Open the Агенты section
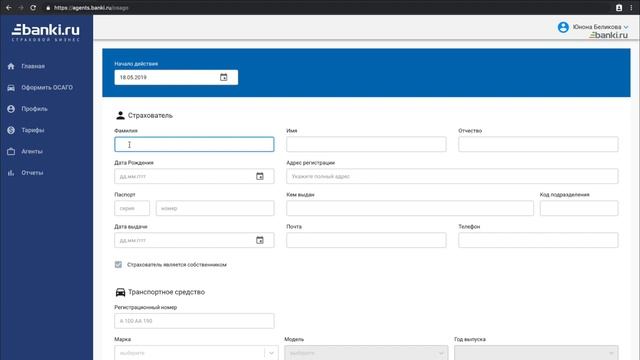The image size is (640, 360). (x=32, y=151)
